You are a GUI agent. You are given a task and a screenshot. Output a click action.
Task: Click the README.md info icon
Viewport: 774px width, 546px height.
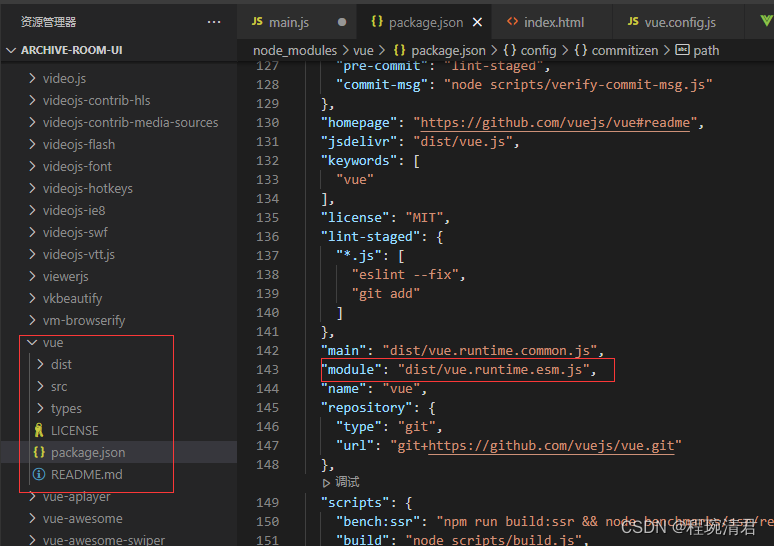tap(39, 474)
